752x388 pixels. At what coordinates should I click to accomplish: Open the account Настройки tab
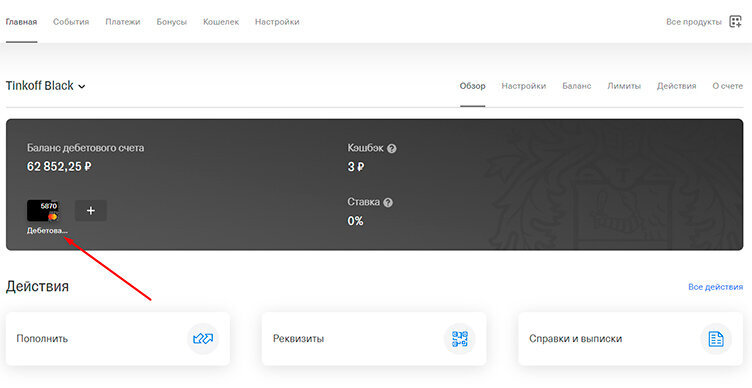[x=524, y=86]
